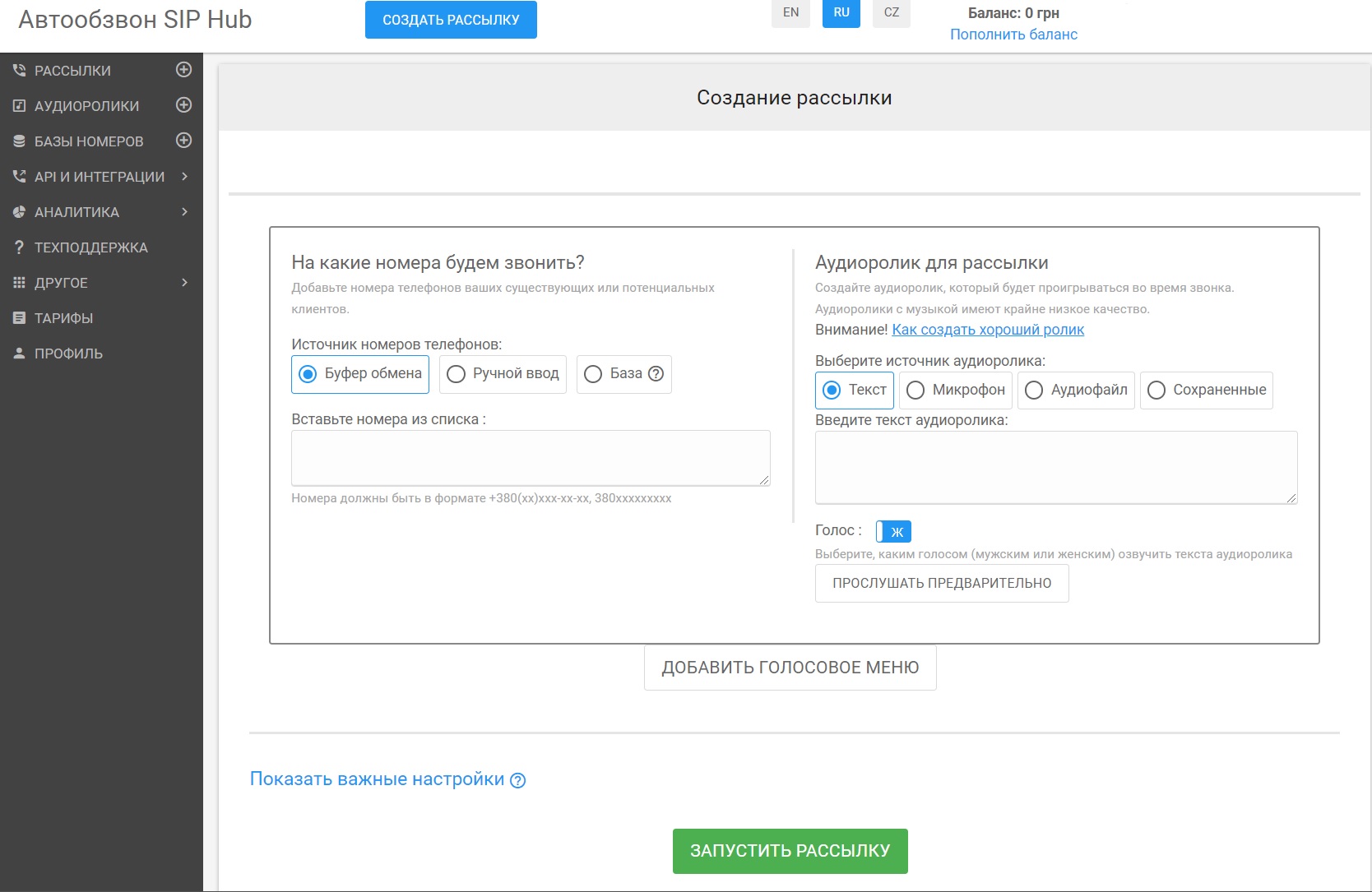Screen dimensions: 1372x892
Task: Click the grid icon beside ДРУГОЕ
Action: click(20, 283)
